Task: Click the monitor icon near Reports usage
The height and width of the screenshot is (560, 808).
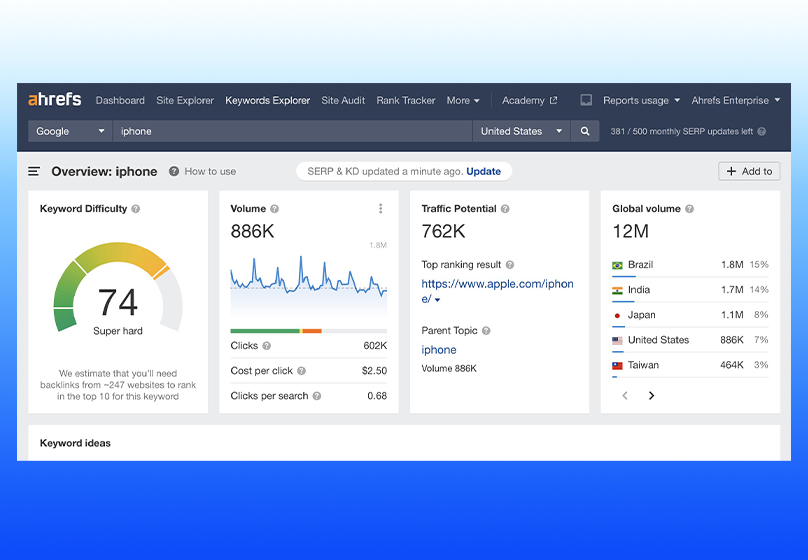Action: click(586, 100)
